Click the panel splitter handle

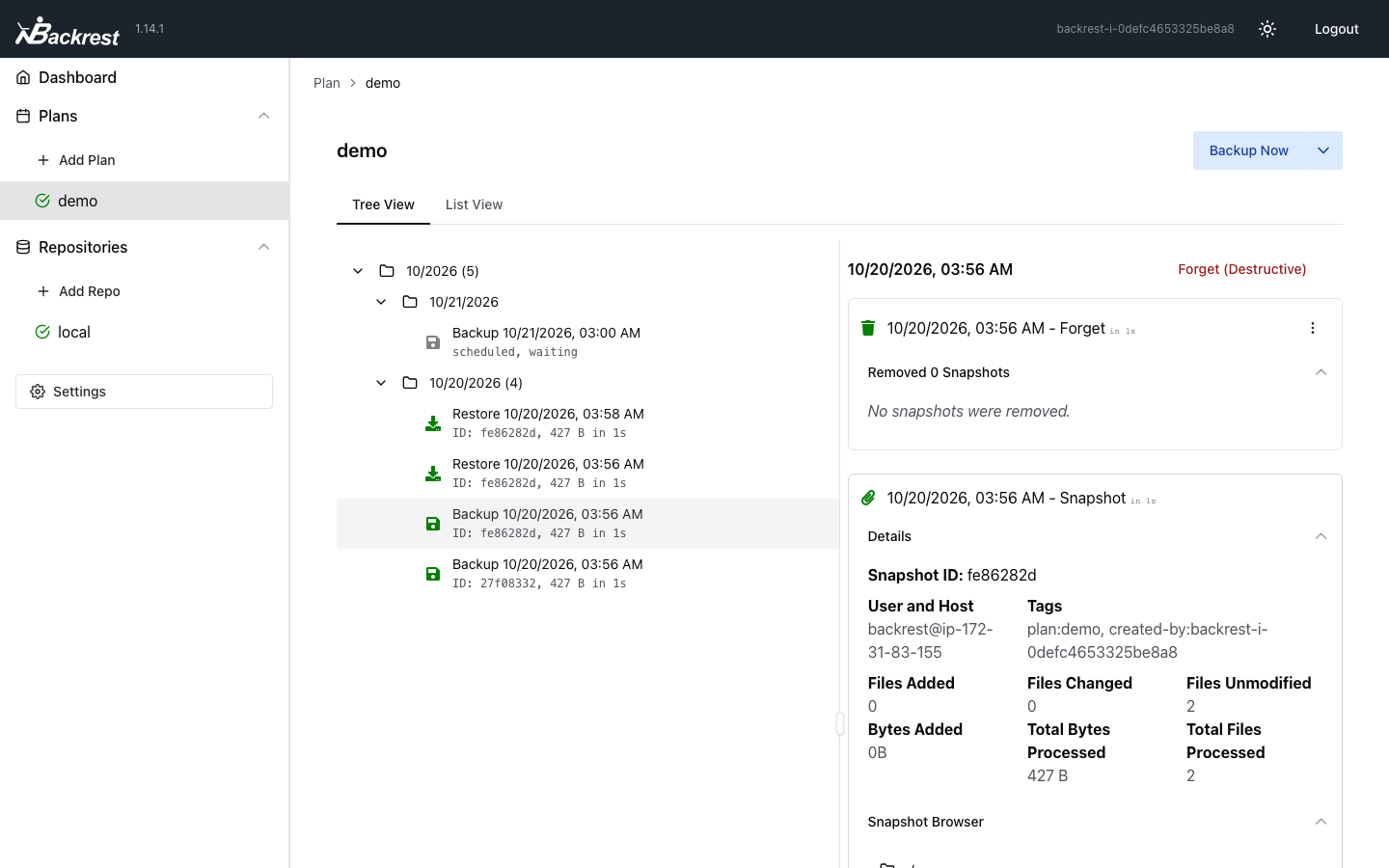point(840,723)
